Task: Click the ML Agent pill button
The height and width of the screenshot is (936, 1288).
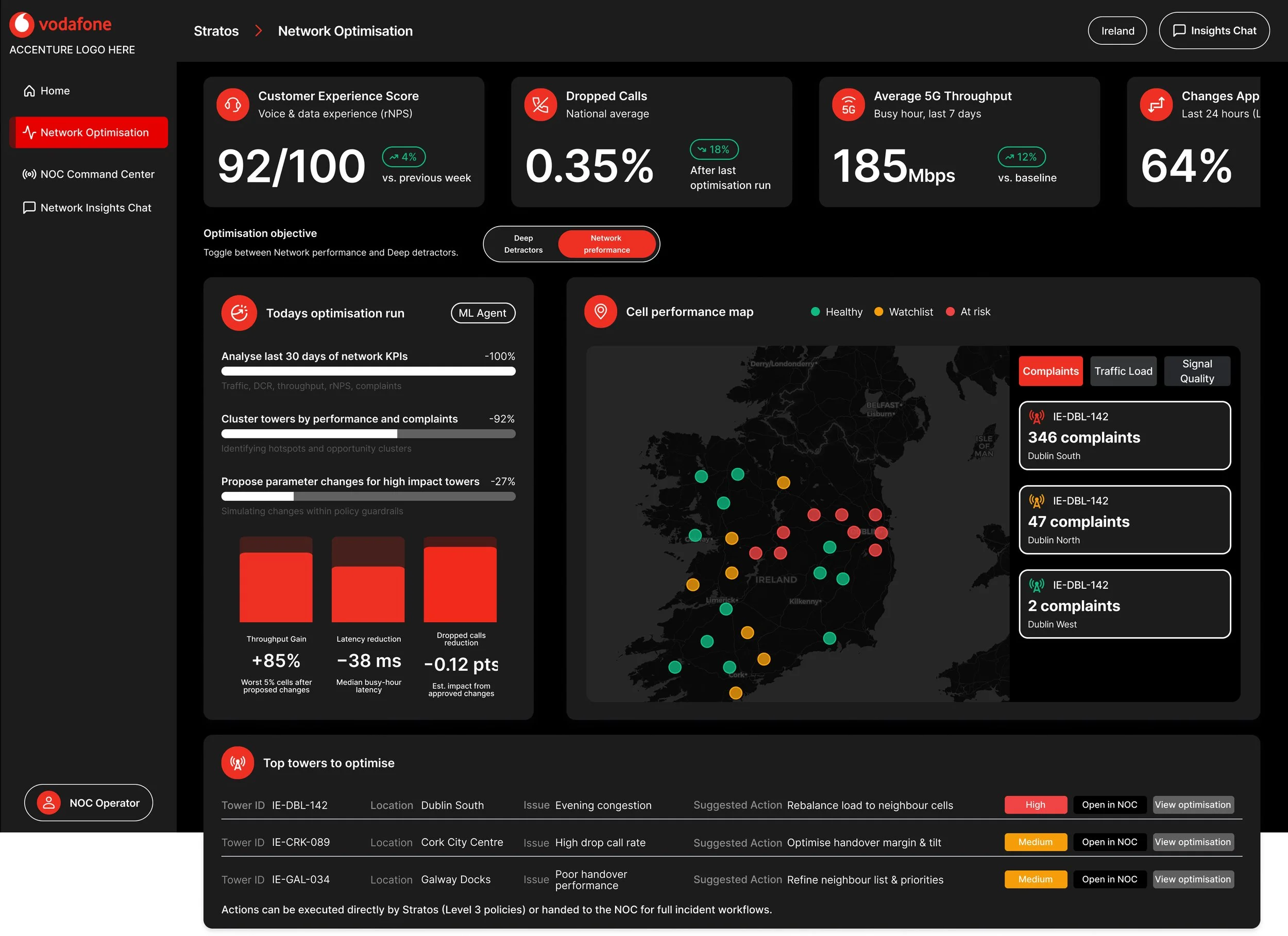Action: [x=483, y=313]
